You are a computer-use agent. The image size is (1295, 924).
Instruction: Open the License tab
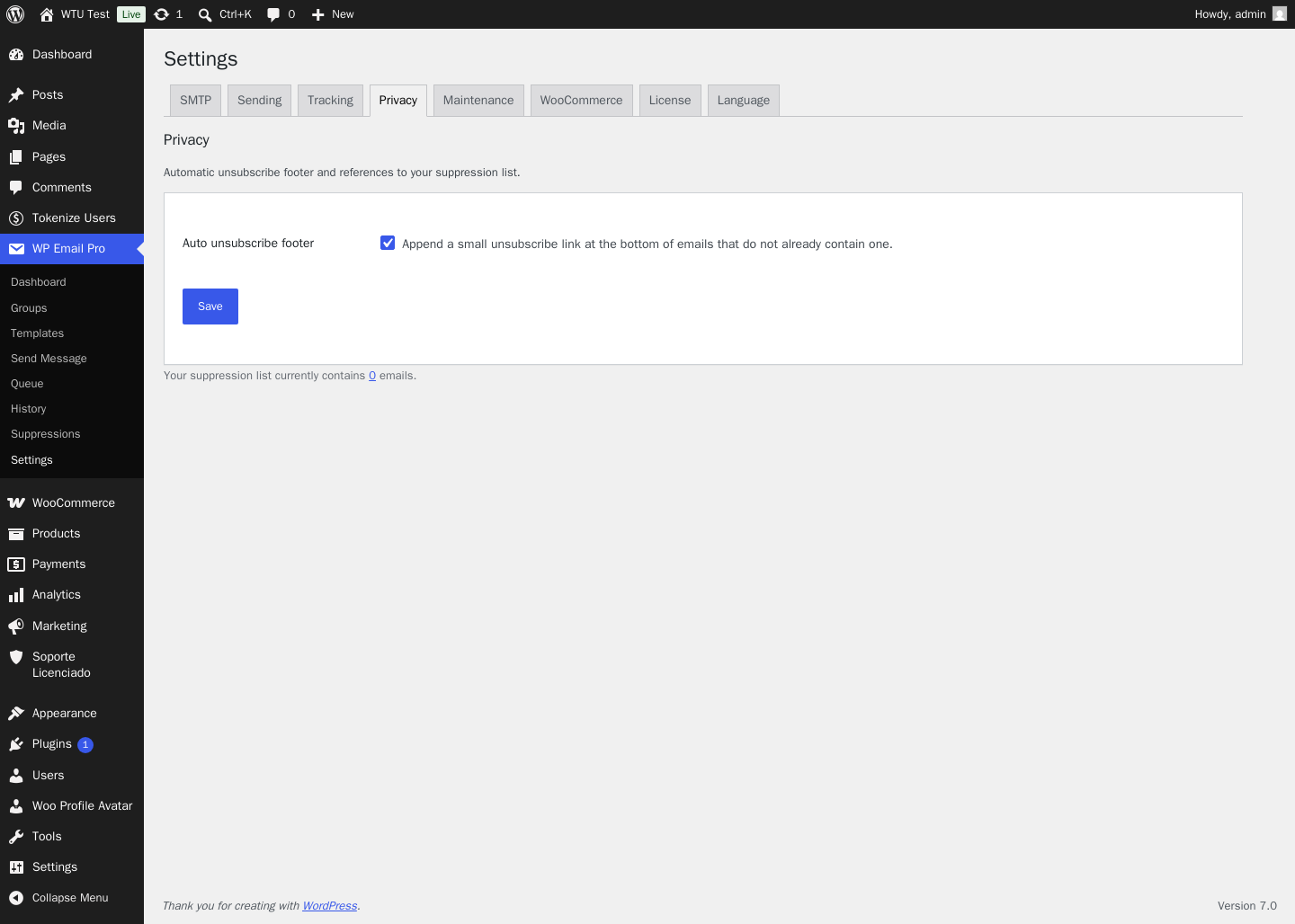coord(670,101)
